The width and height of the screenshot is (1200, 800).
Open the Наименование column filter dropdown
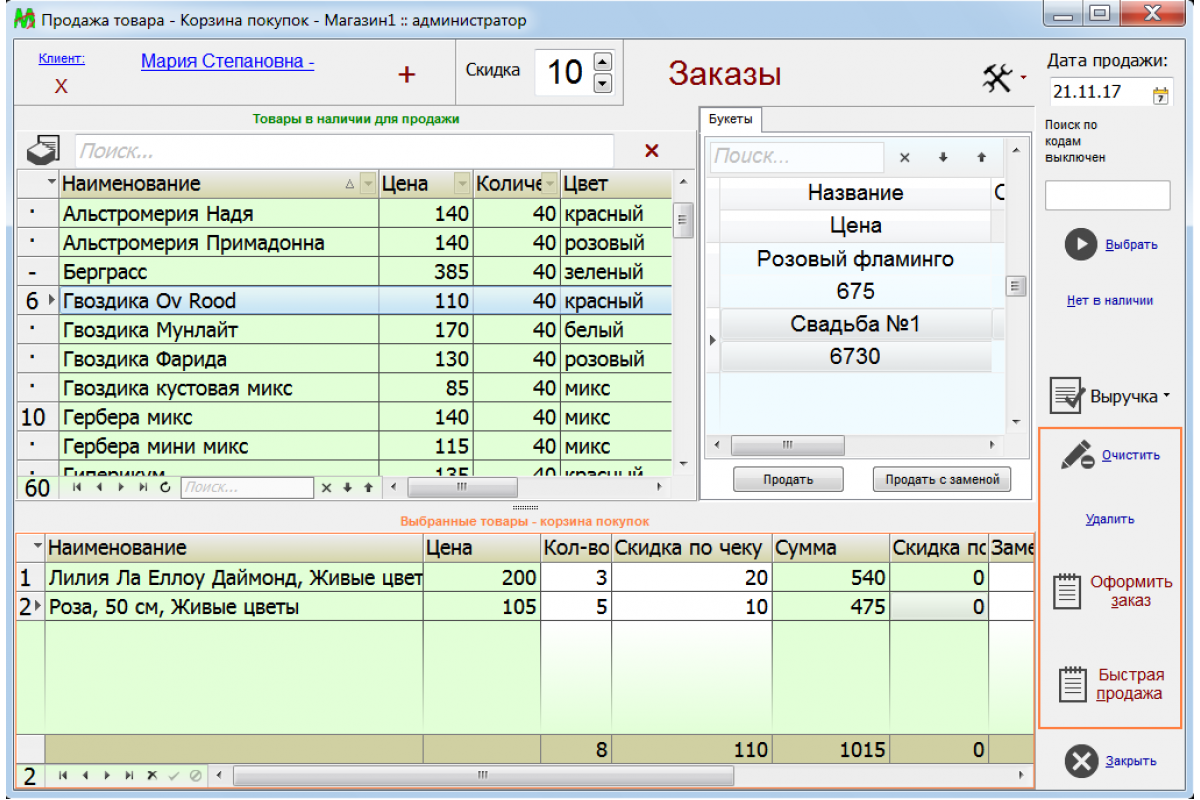(368, 184)
